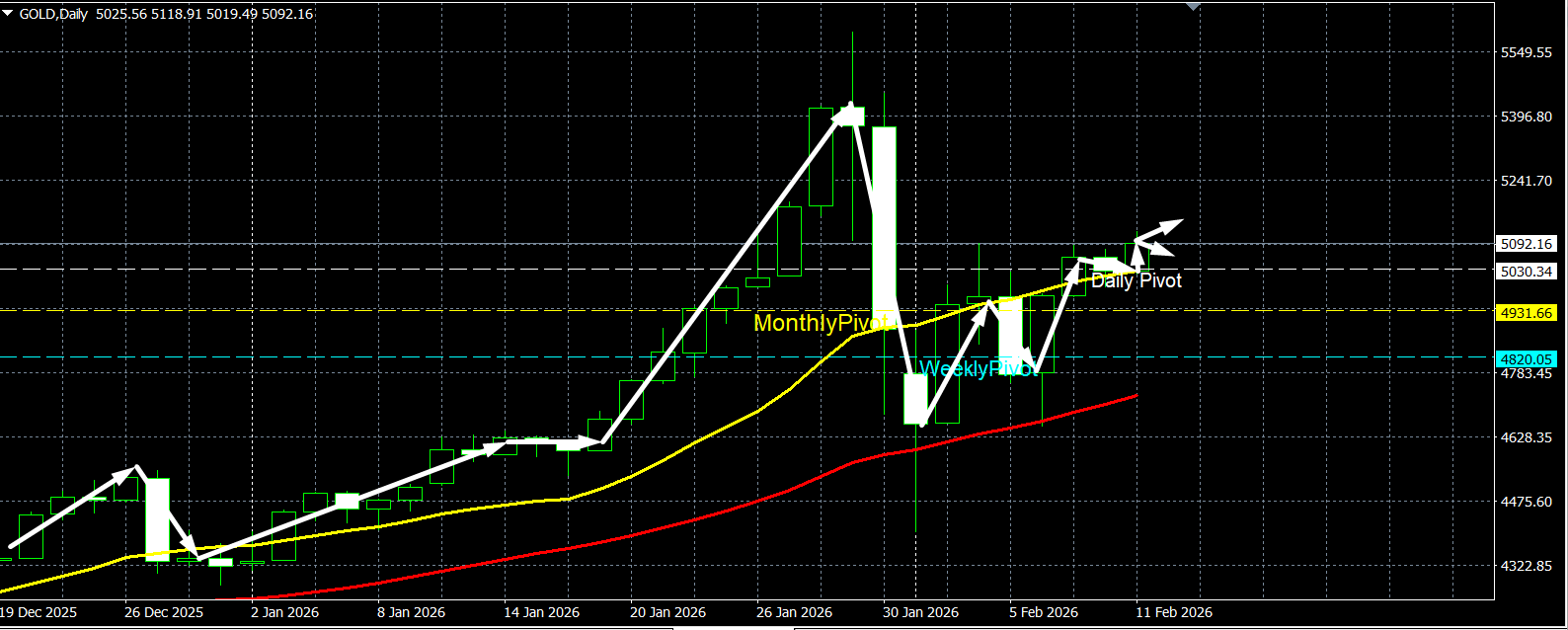This screenshot has height=630, width=1568.
Task: Click the gray chart shift marker at top
Action: click(1193, 6)
